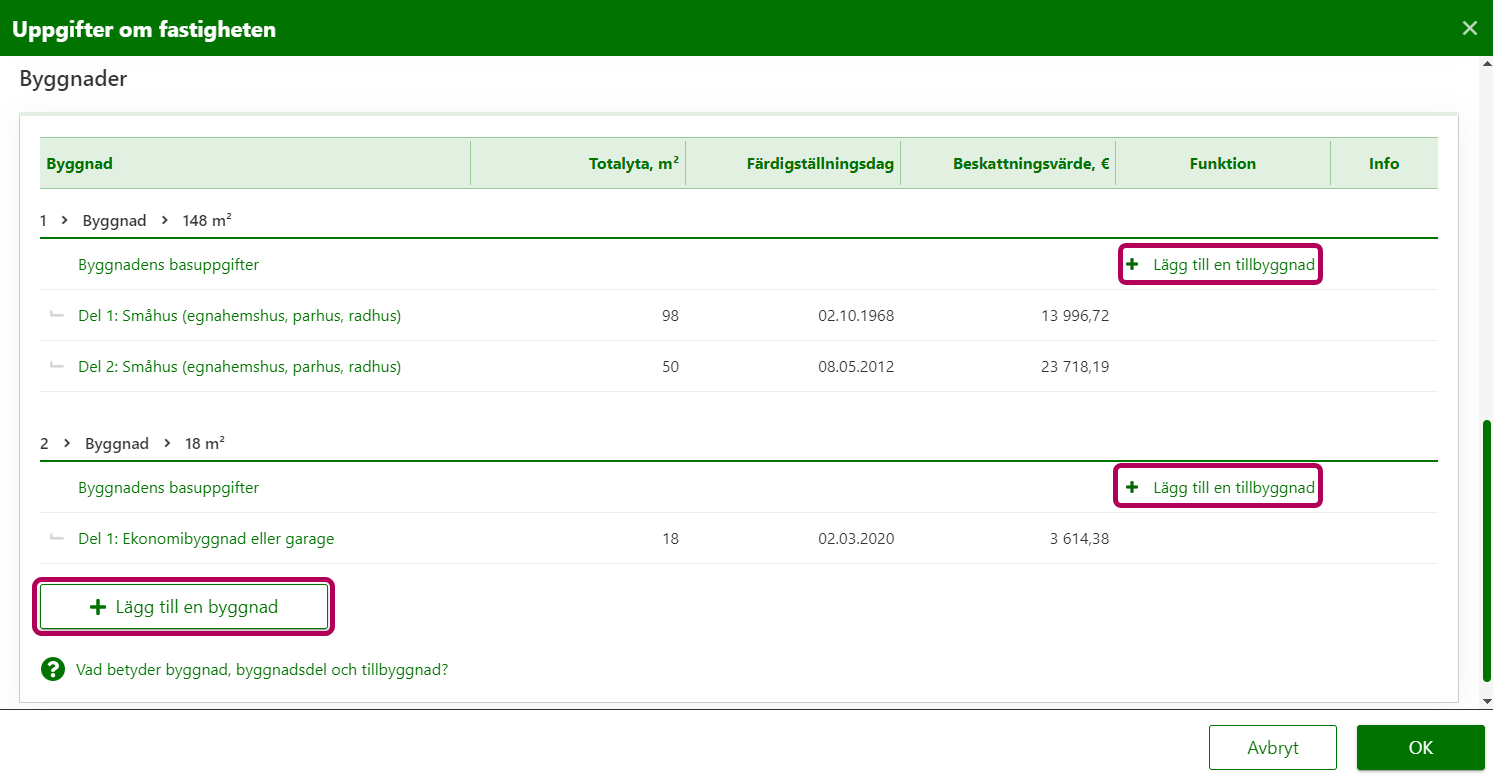Image resolution: width=1493 pixels, height=777 pixels.
Task: Close the Uppgifter om fastigheten dialog
Action: point(1469,28)
